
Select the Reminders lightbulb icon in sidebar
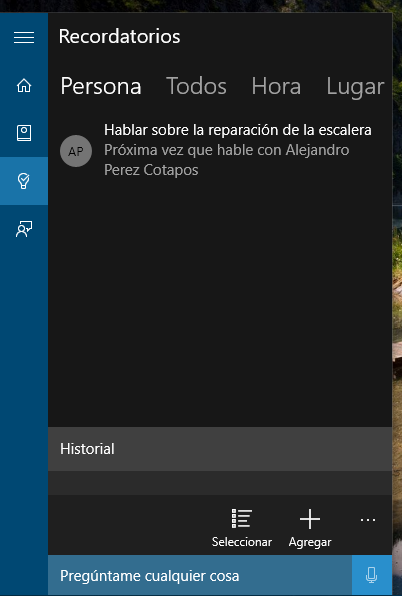pos(24,181)
